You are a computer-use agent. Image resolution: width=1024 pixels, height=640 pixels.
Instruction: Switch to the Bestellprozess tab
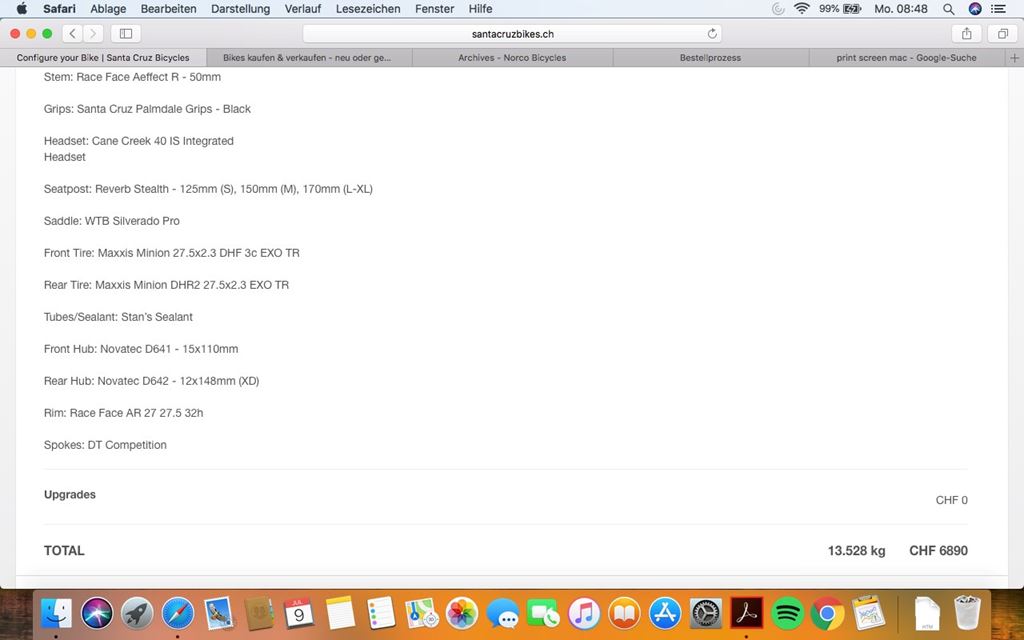coord(710,58)
